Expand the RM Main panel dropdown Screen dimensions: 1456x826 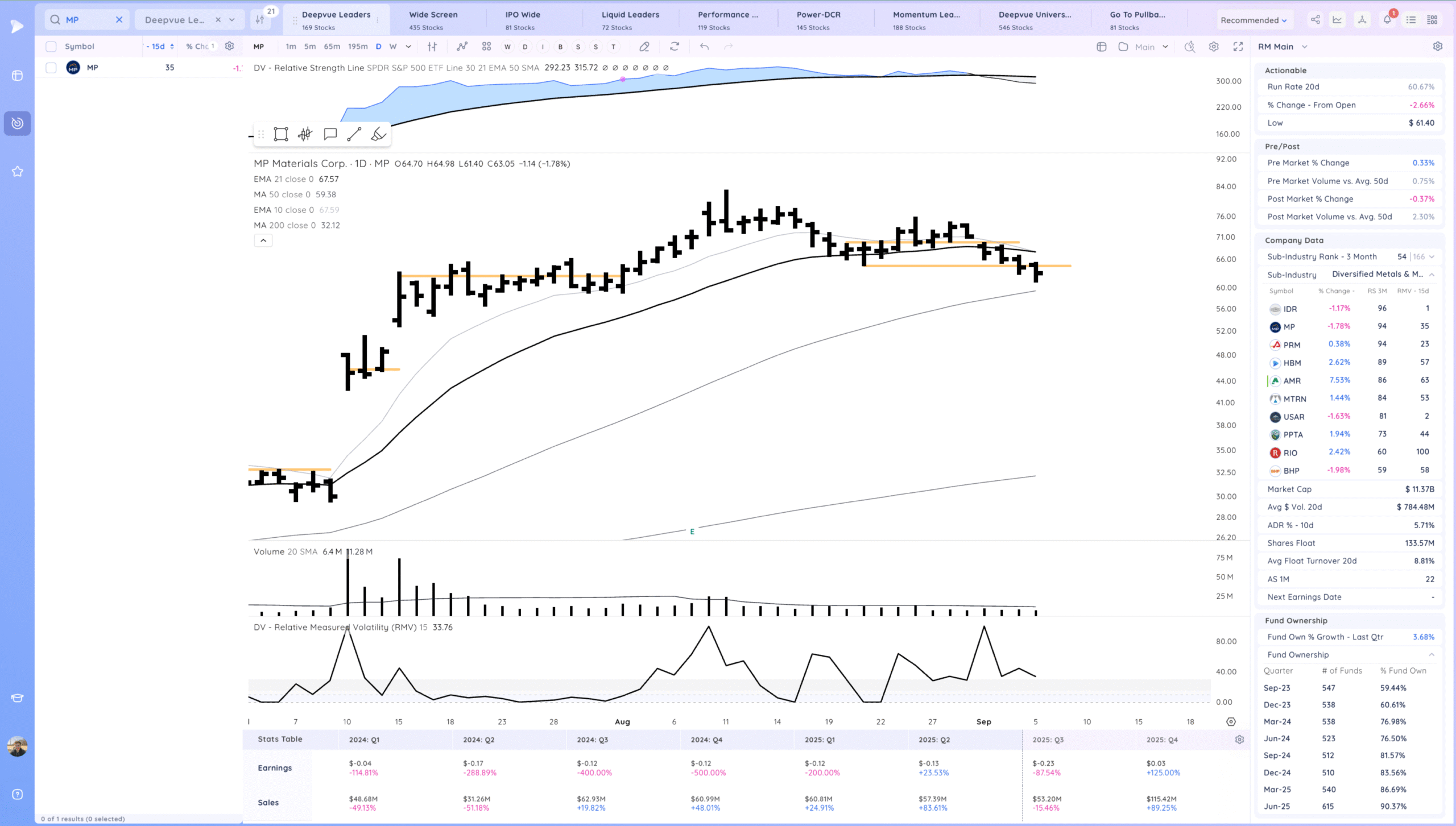point(1304,47)
